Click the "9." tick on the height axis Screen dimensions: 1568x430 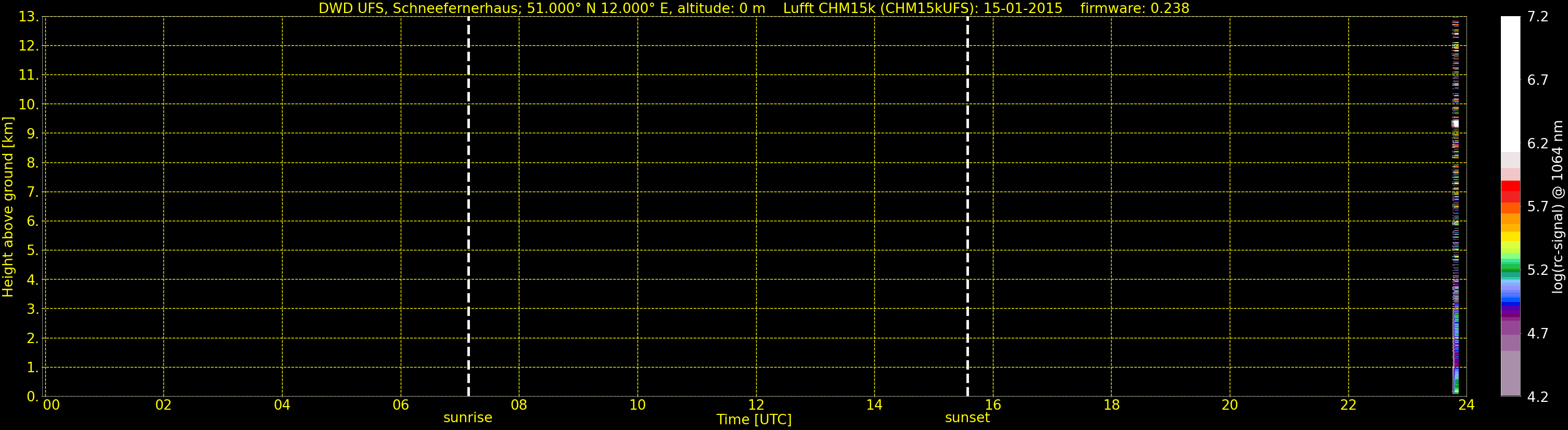coord(32,134)
